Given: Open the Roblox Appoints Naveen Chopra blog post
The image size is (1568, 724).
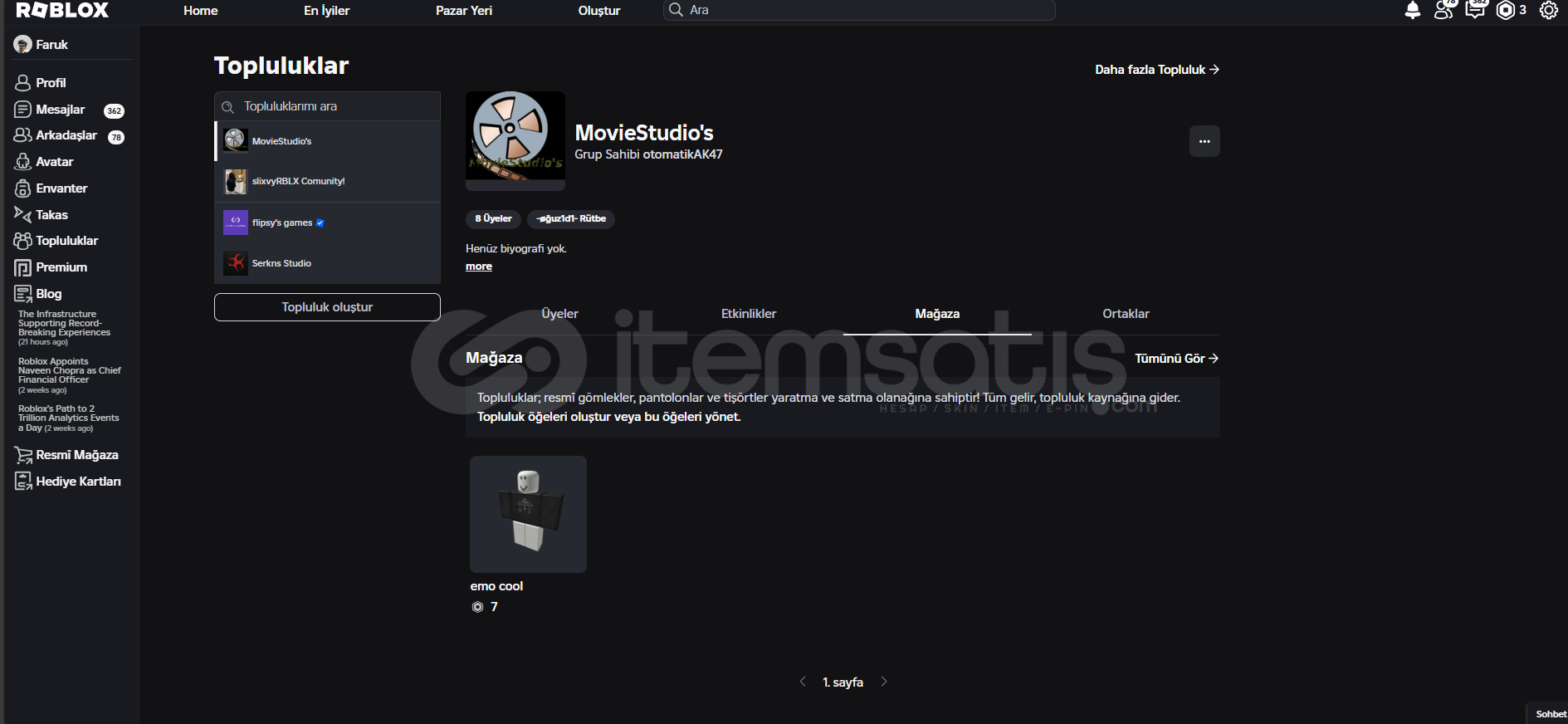Looking at the screenshot, I should click(x=70, y=375).
